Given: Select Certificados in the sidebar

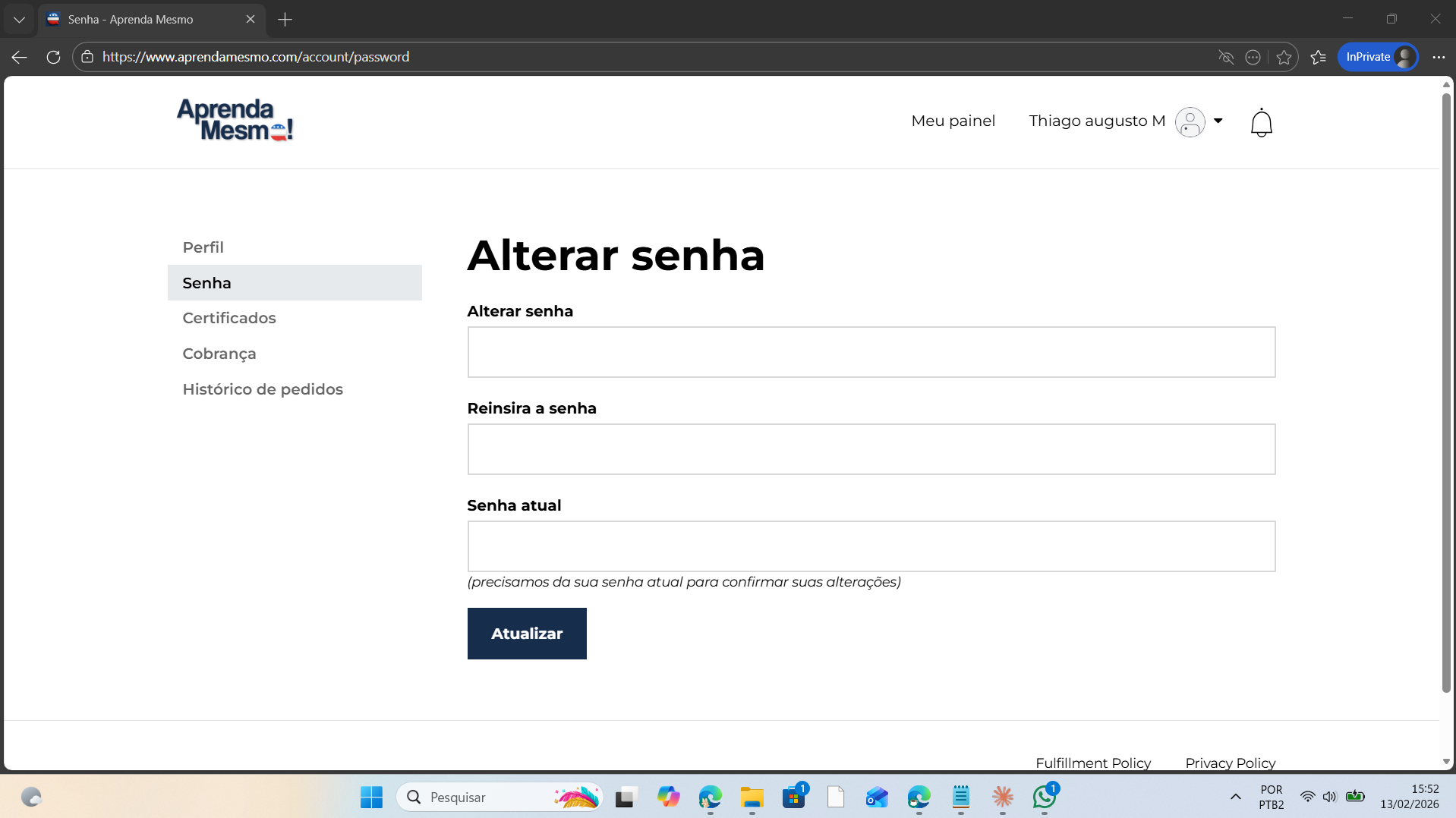Looking at the screenshot, I should [228, 318].
